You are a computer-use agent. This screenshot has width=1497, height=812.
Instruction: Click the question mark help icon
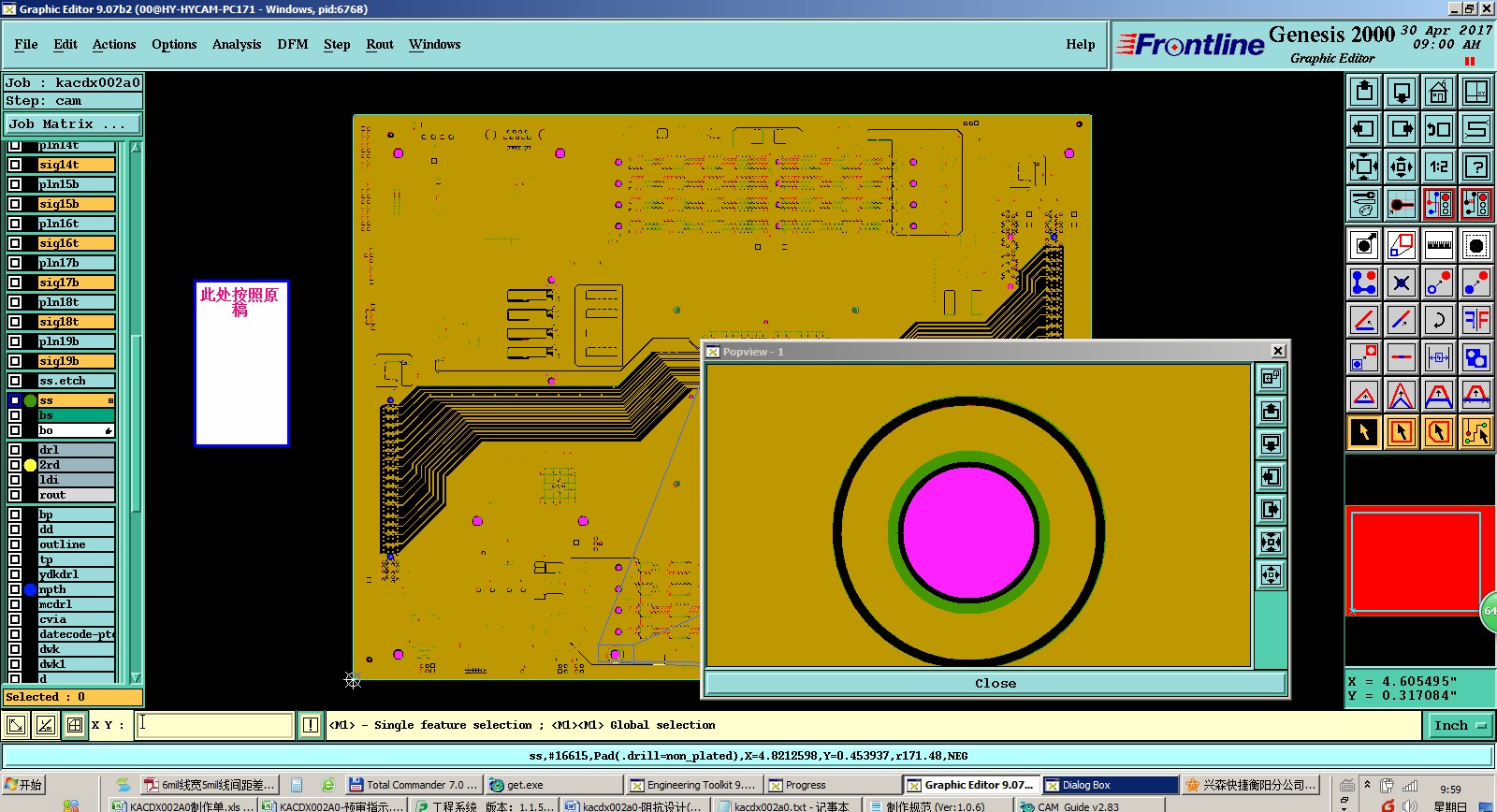click(1476, 167)
